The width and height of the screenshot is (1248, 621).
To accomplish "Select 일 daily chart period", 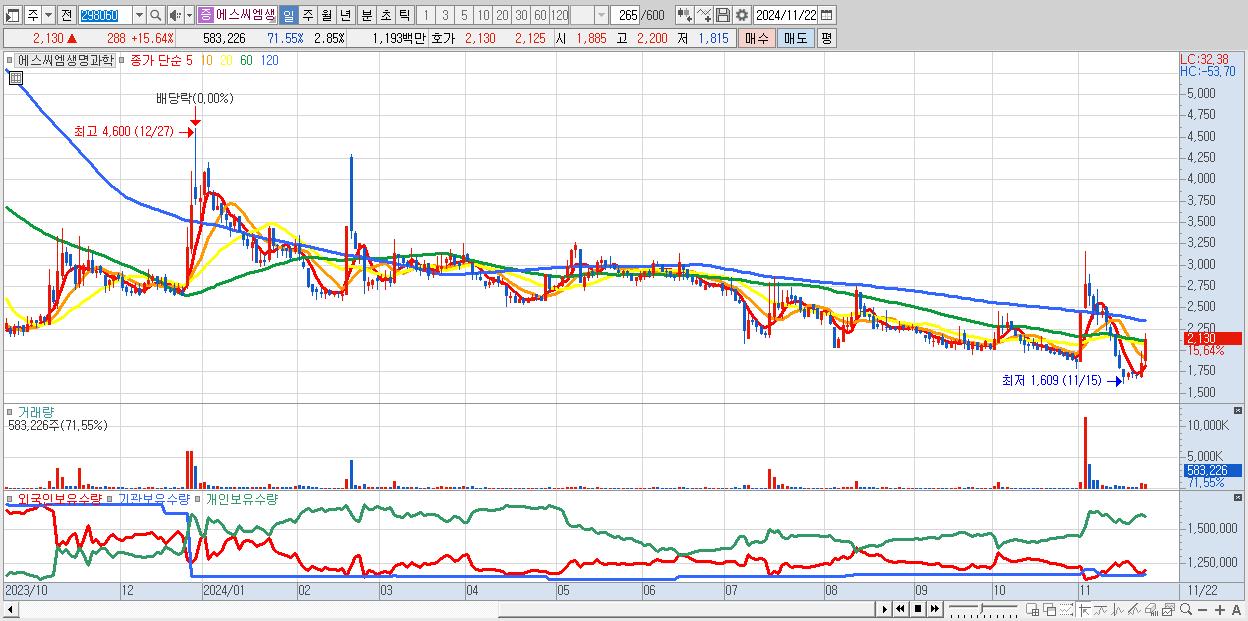I will tap(288, 15).
